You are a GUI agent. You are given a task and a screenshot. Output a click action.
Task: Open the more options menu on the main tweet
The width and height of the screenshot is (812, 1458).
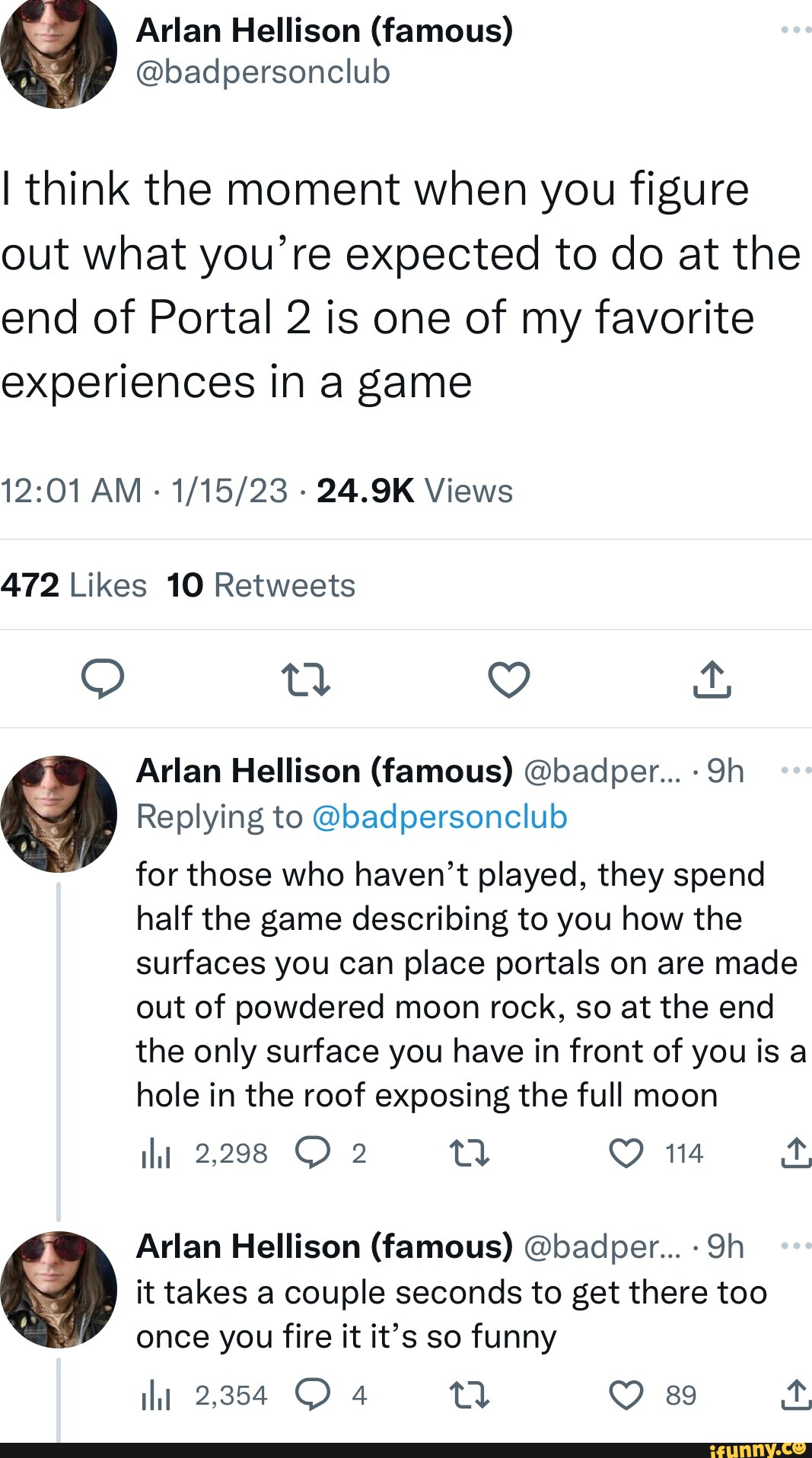coord(796,30)
